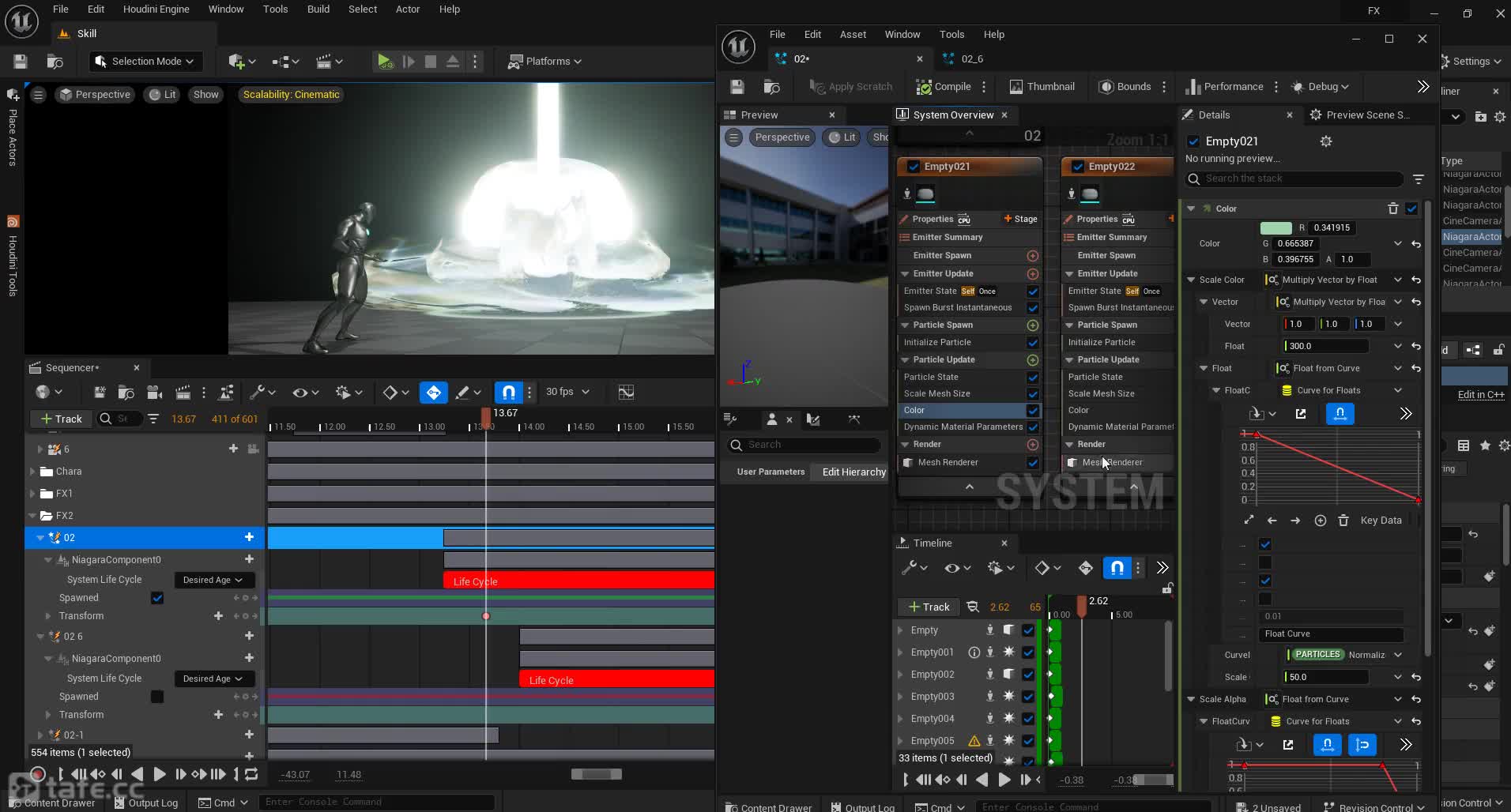This screenshot has width=1511, height=812.
Task: Add a key to the curve
Action: click(x=1320, y=521)
